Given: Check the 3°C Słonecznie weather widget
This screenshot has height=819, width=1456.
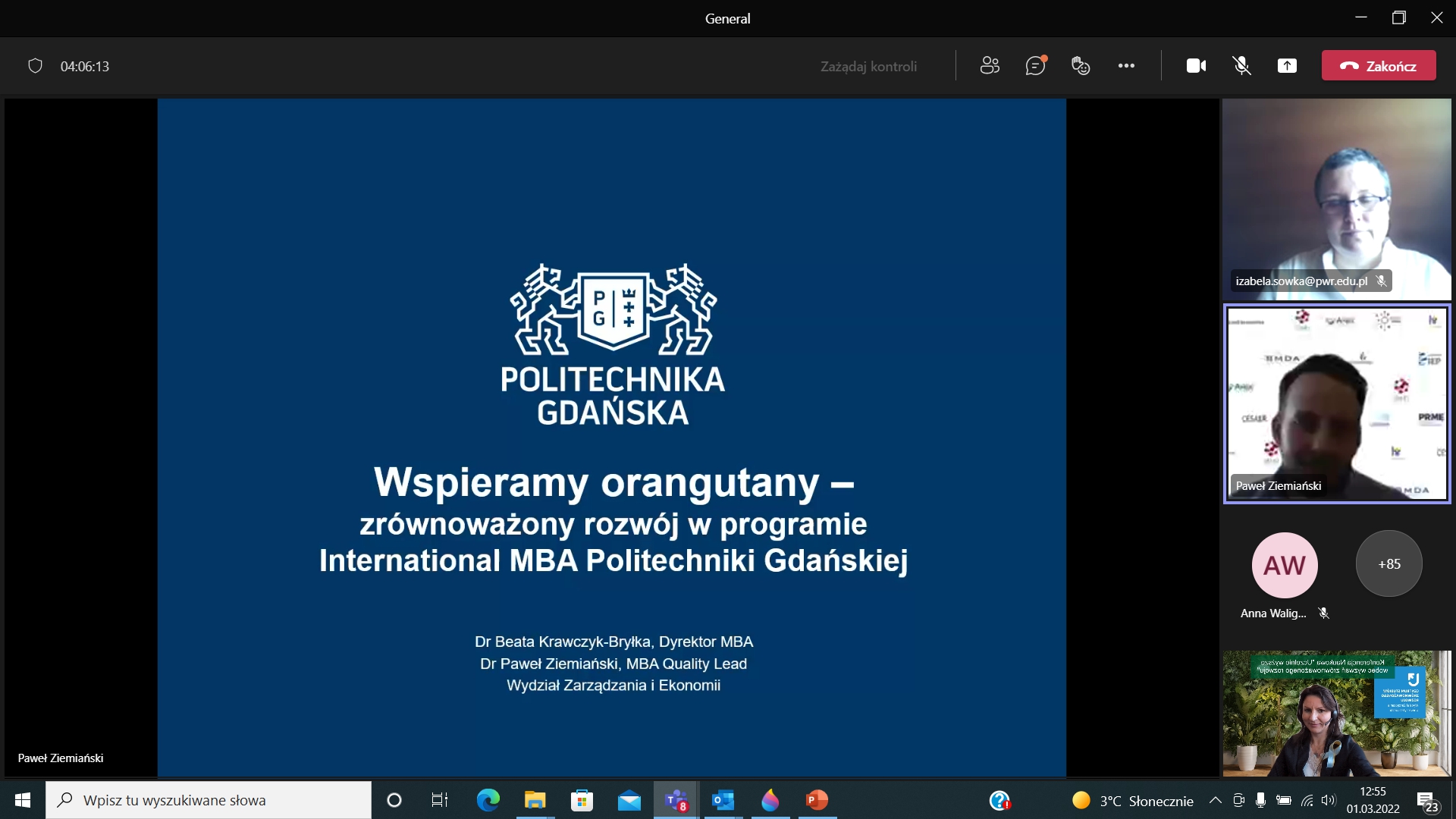Looking at the screenshot, I should tap(1134, 800).
